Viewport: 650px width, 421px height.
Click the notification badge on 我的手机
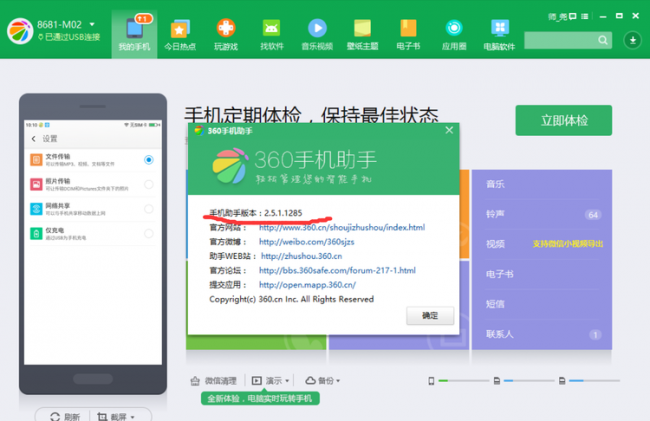point(143,19)
